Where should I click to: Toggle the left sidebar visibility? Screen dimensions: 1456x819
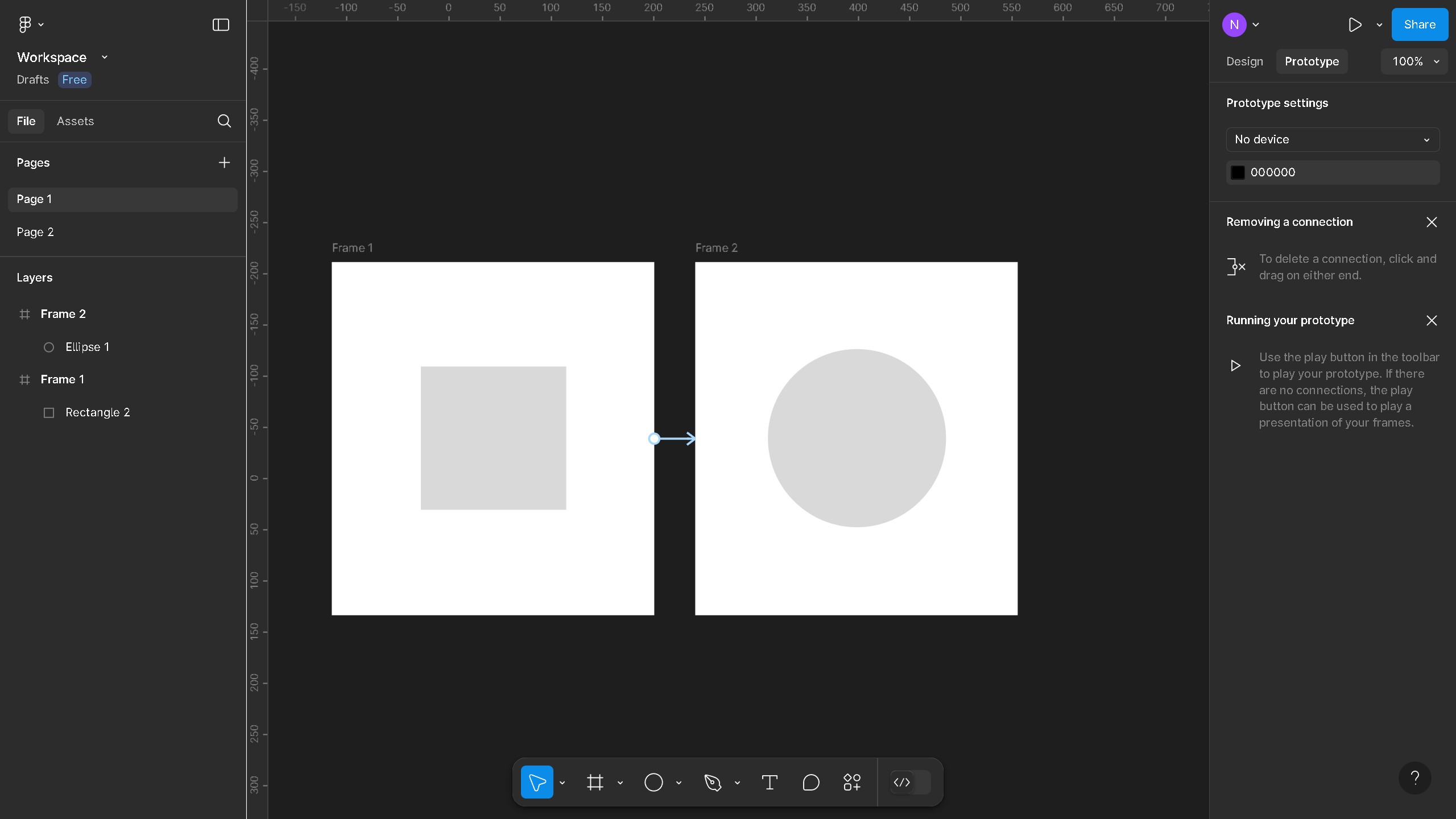pyautogui.click(x=220, y=24)
